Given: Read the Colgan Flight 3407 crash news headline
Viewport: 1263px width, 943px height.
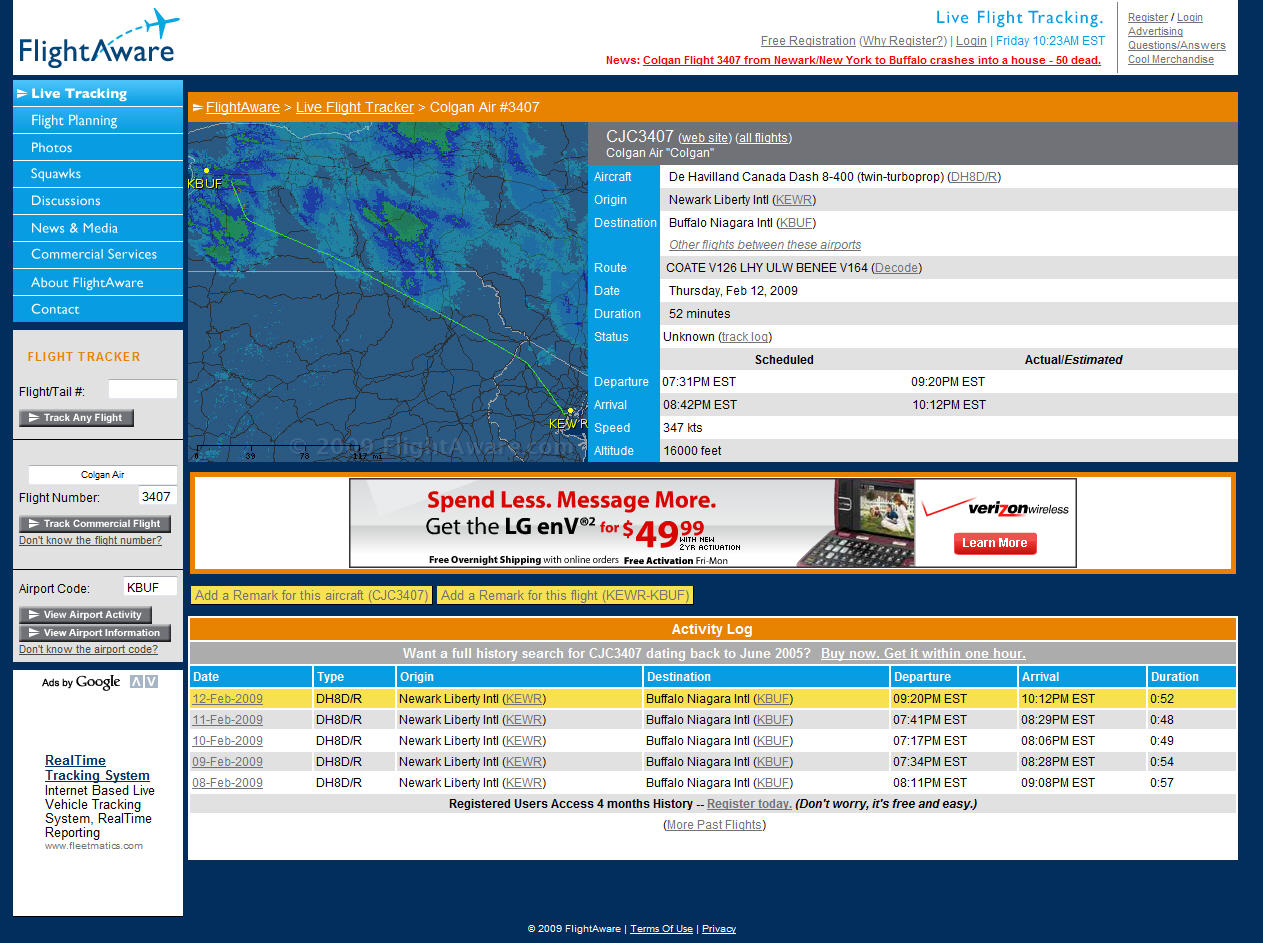Looking at the screenshot, I should point(871,60).
